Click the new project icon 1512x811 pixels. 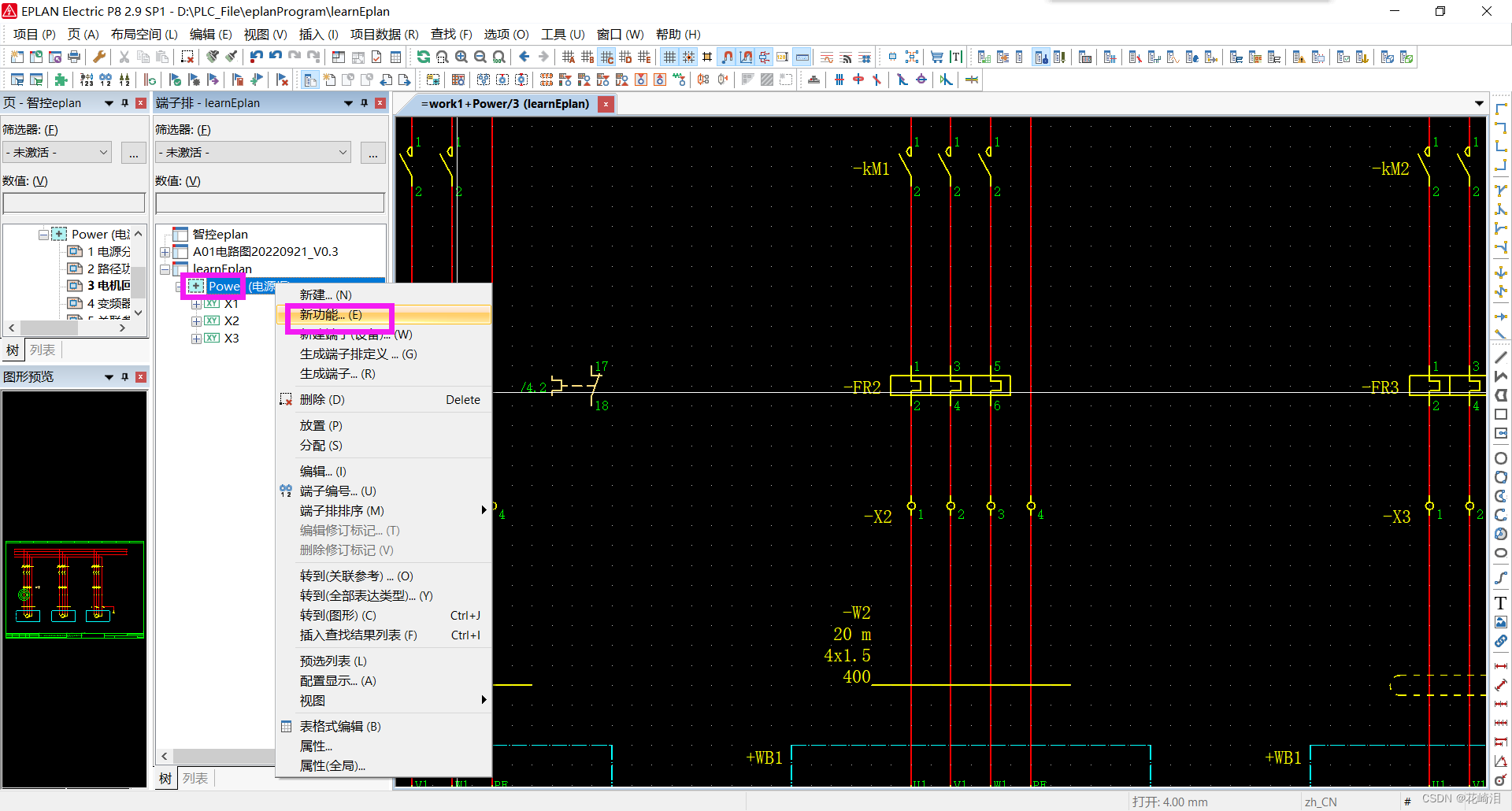17,57
